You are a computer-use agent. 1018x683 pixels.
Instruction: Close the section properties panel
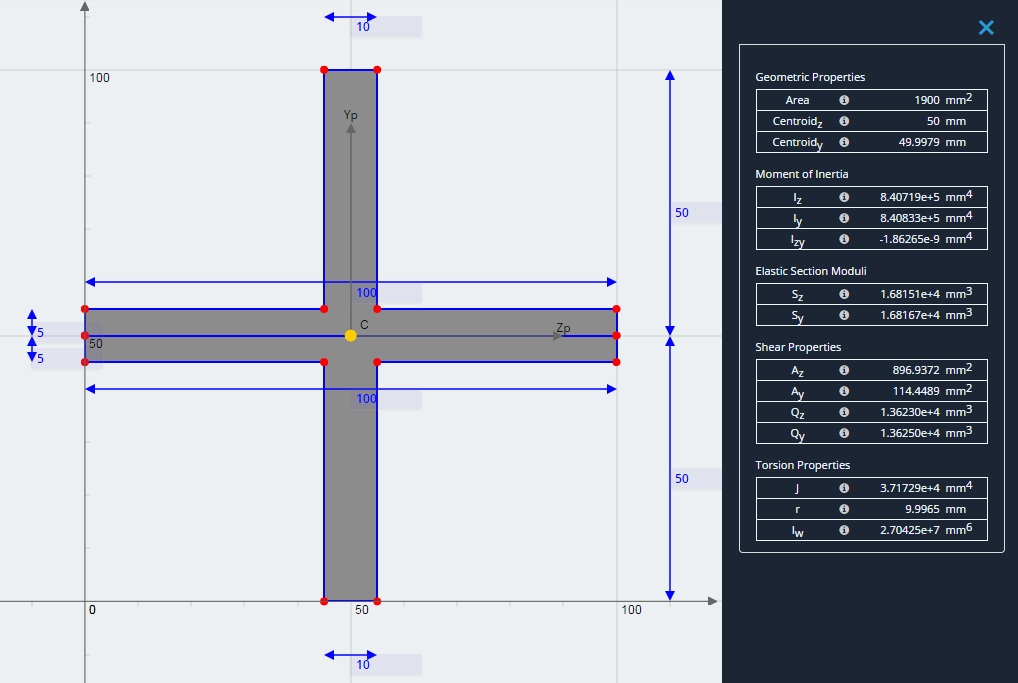[986, 27]
